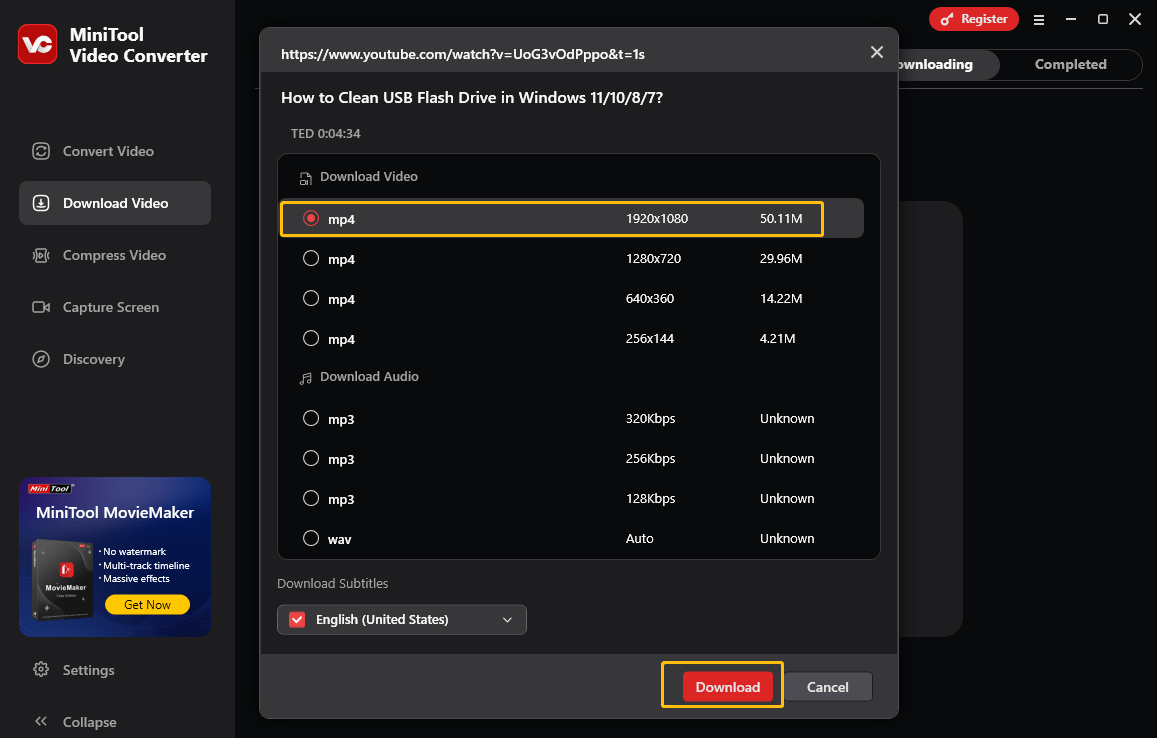Click the 50.11M file size value

coord(781,218)
